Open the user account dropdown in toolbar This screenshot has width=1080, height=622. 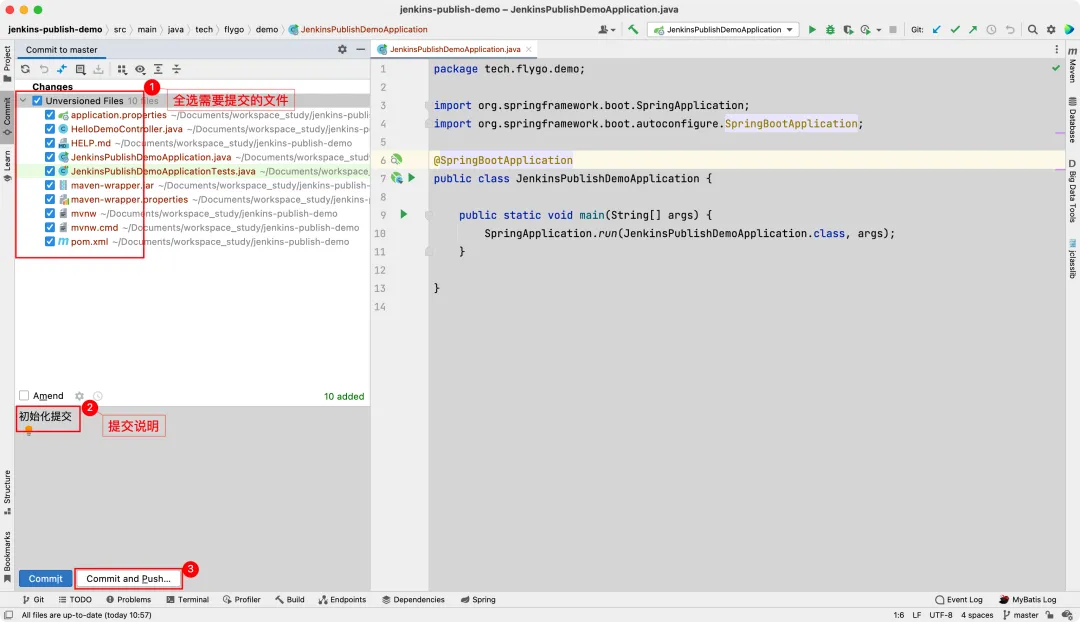click(x=606, y=30)
